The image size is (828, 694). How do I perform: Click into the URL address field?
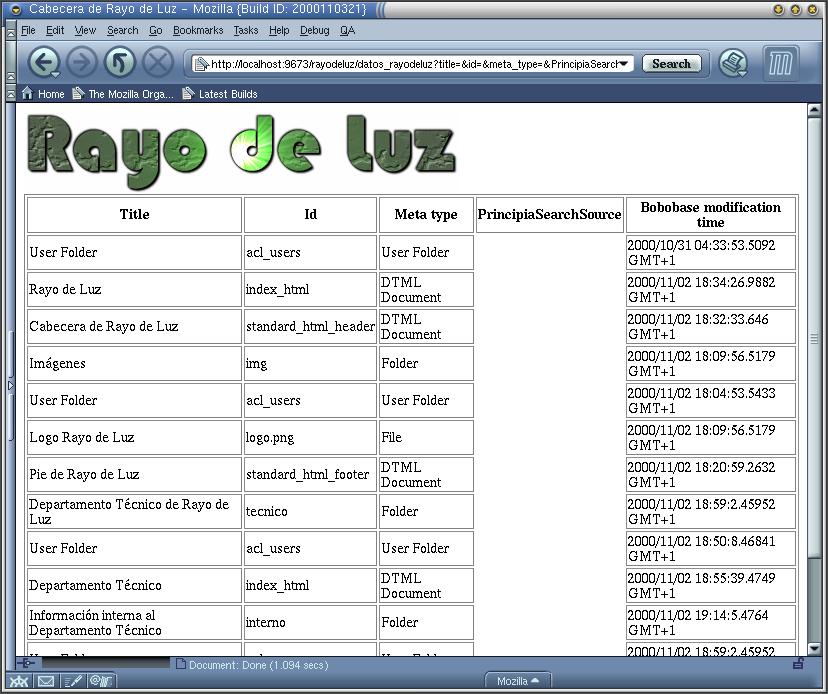point(413,64)
